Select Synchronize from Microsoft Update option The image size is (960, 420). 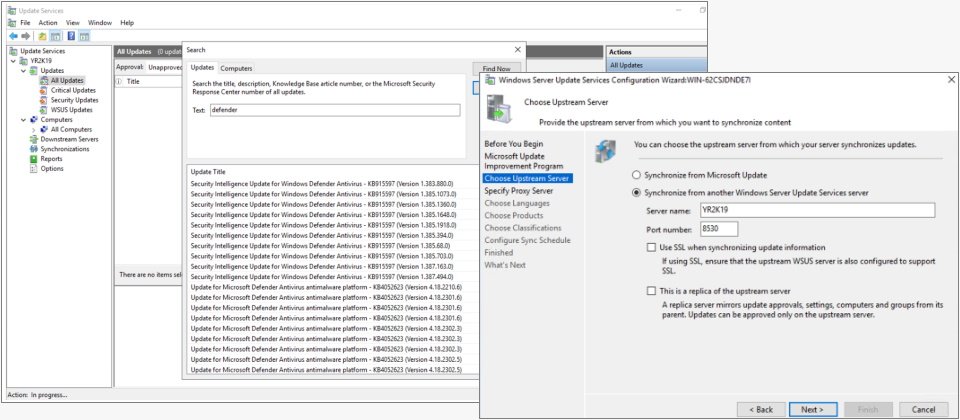[637, 175]
